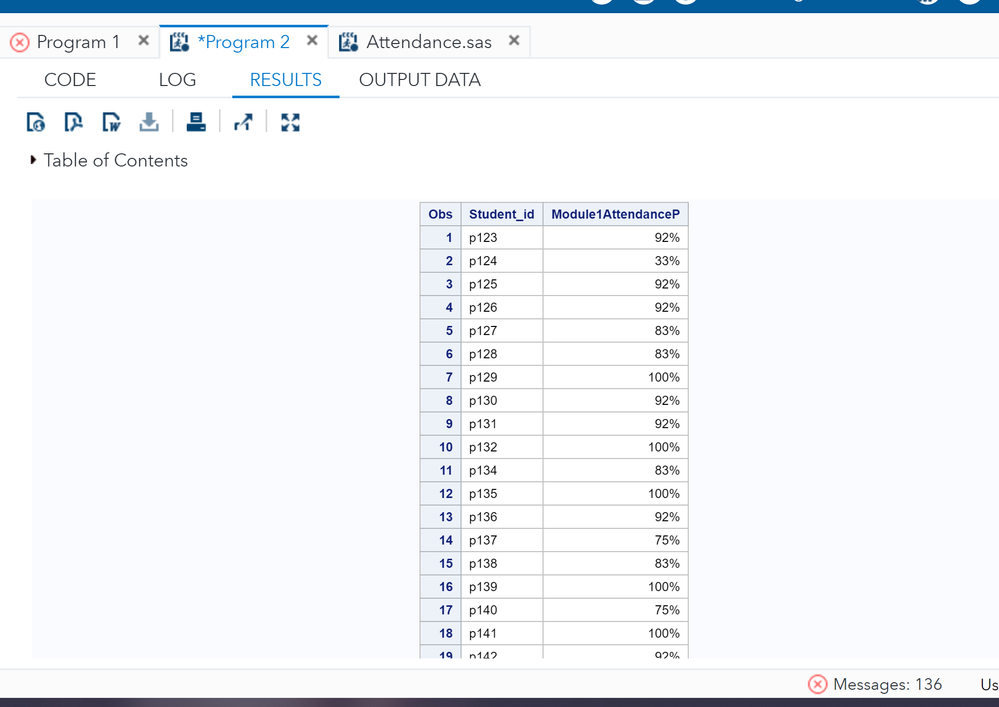Click student id p137 cell
This screenshot has width=999, height=707.
tap(501, 540)
